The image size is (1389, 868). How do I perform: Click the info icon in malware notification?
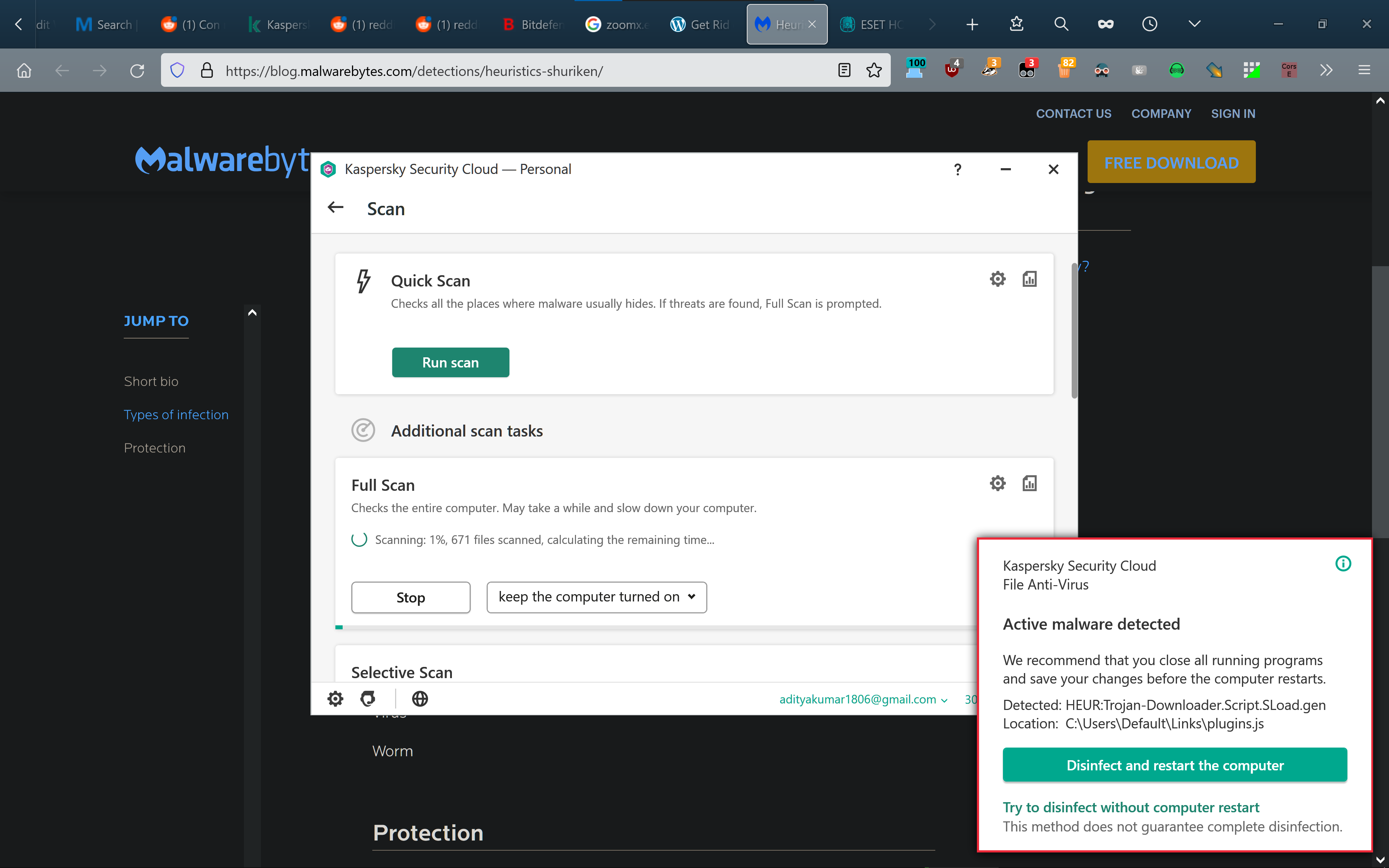pos(1343,564)
